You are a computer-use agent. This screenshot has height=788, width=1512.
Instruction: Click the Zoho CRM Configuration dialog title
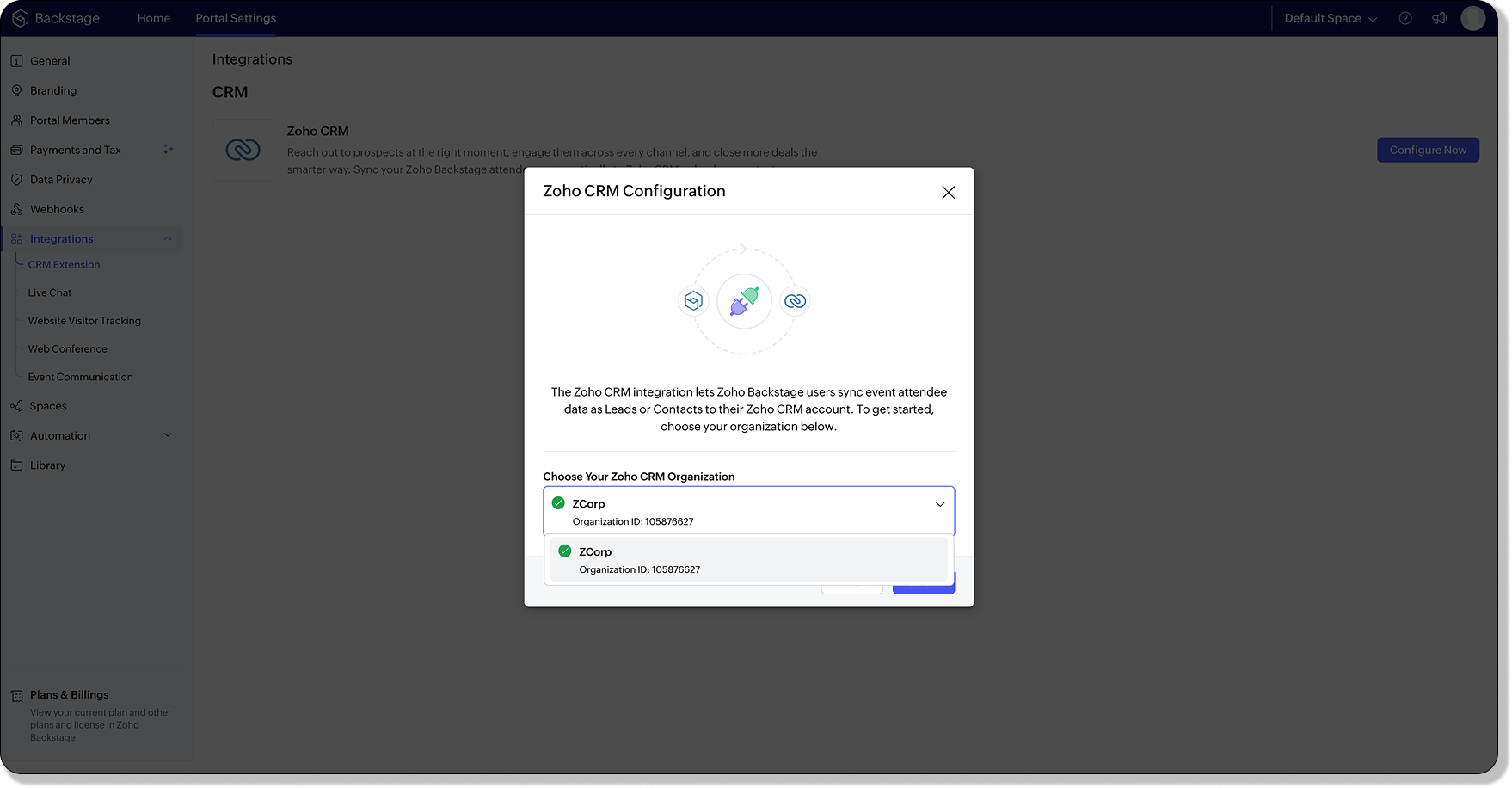click(x=634, y=191)
